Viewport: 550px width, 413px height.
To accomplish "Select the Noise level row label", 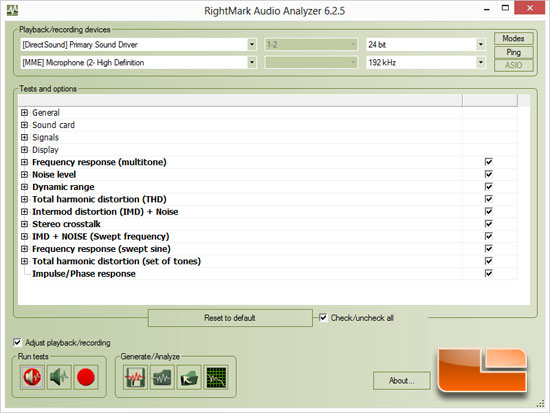I will tap(54, 174).
